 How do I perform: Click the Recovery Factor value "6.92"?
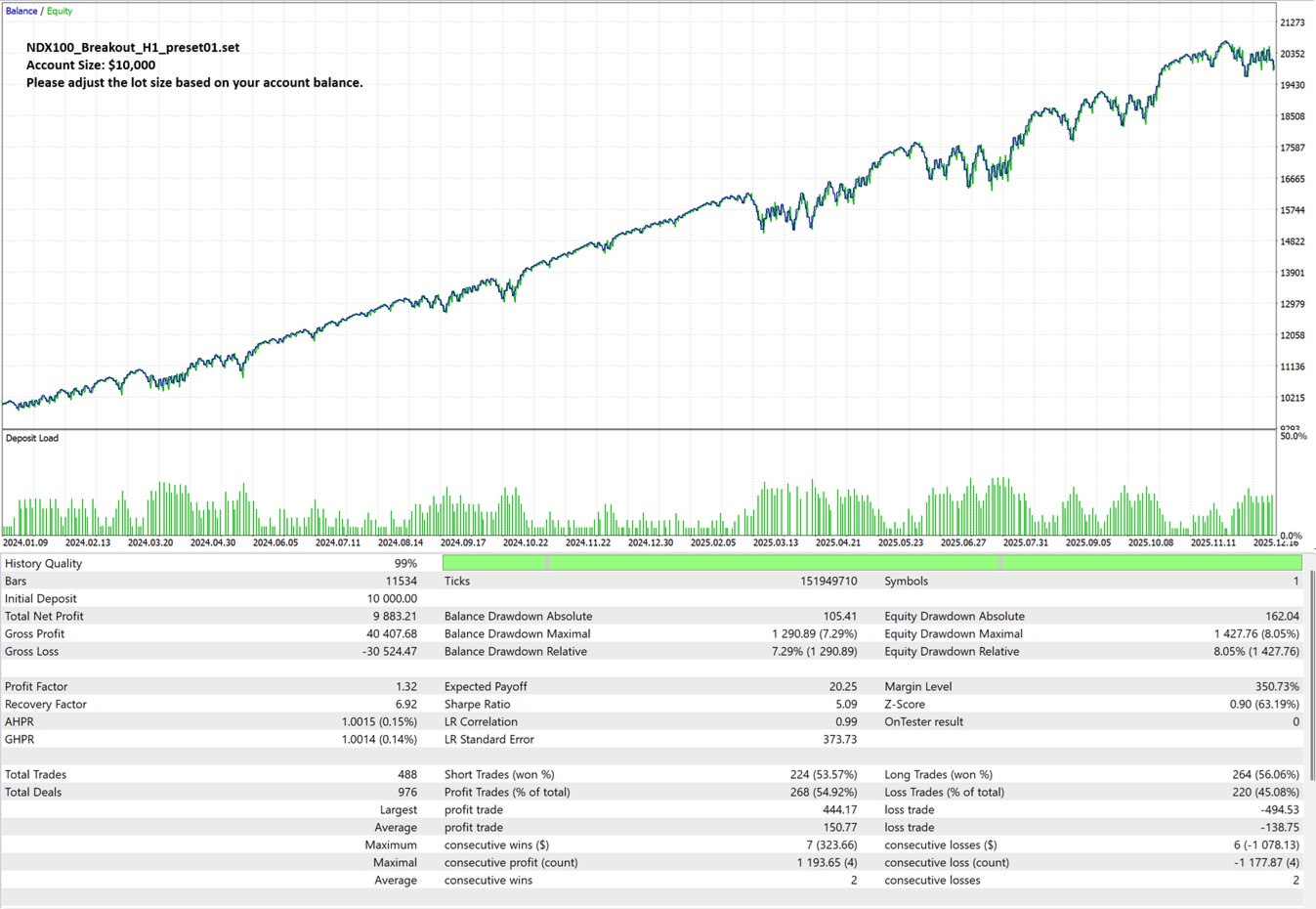(x=406, y=704)
